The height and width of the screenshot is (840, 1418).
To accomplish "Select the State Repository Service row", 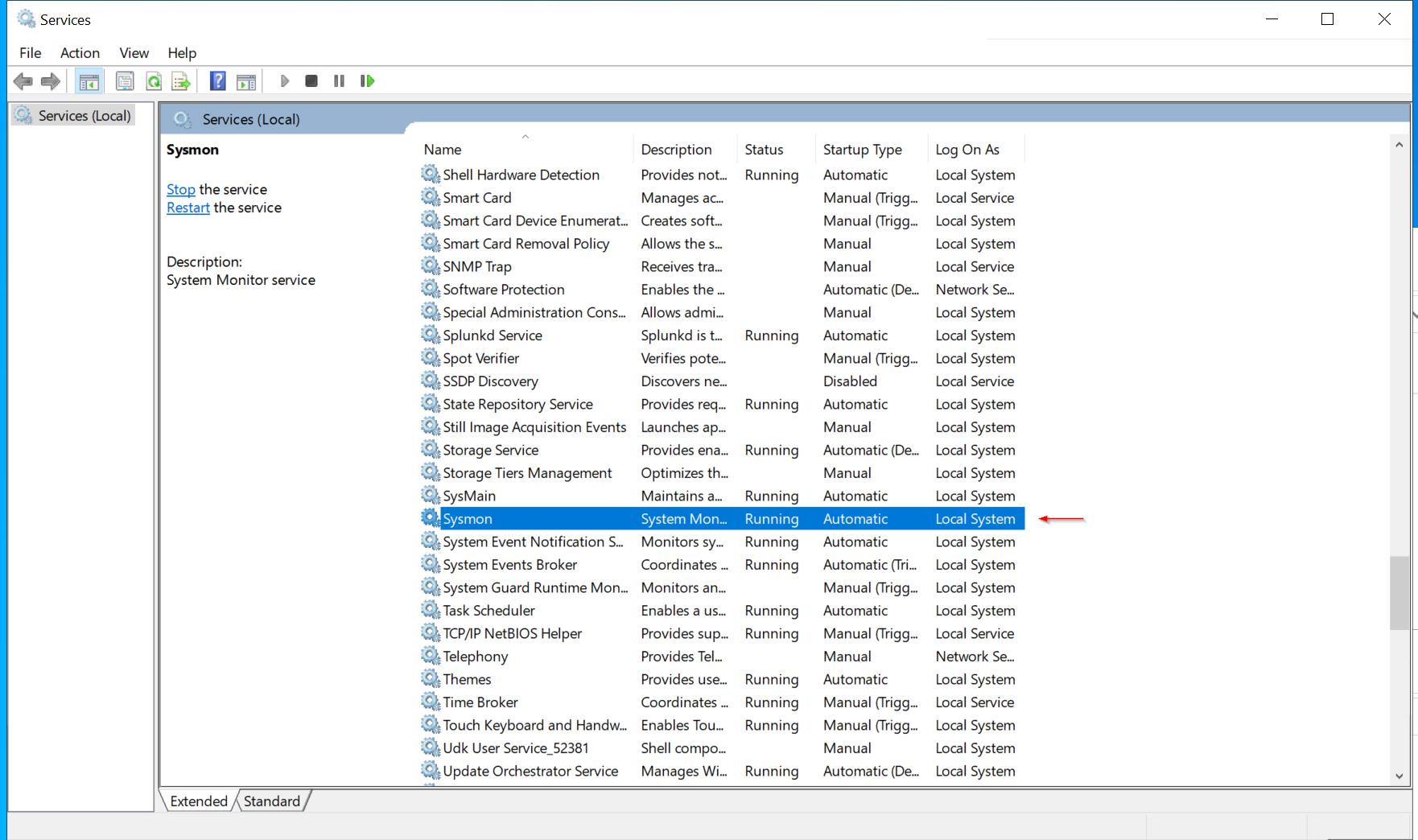I will [722, 404].
